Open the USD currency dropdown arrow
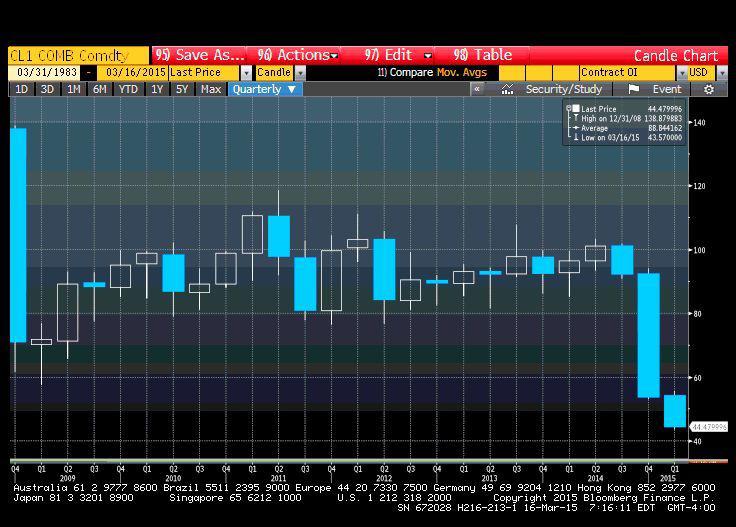This screenshot has width=736, height=527. tap(722, 73)
